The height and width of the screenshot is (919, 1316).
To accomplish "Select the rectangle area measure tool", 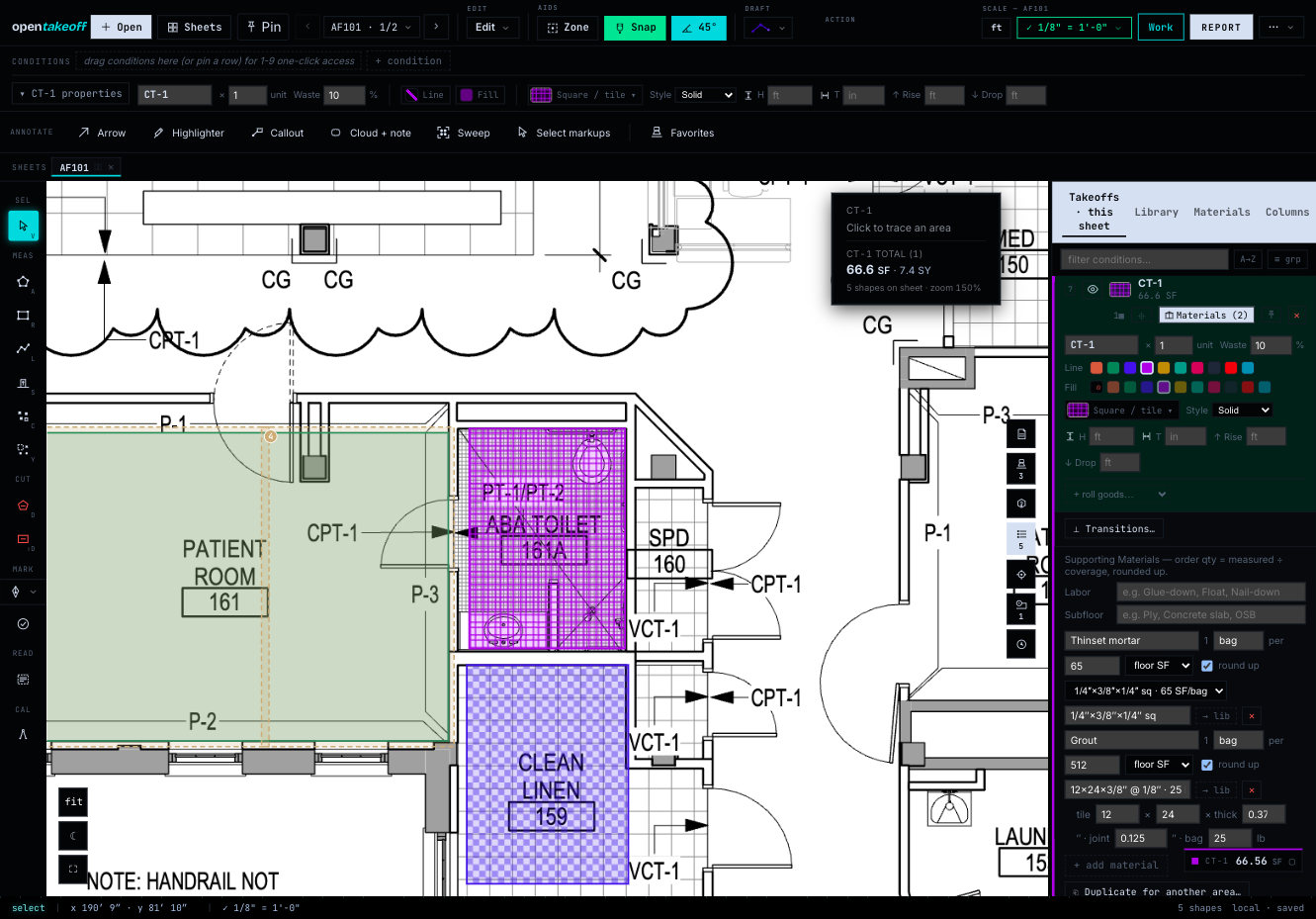I will tap(23, 316).
